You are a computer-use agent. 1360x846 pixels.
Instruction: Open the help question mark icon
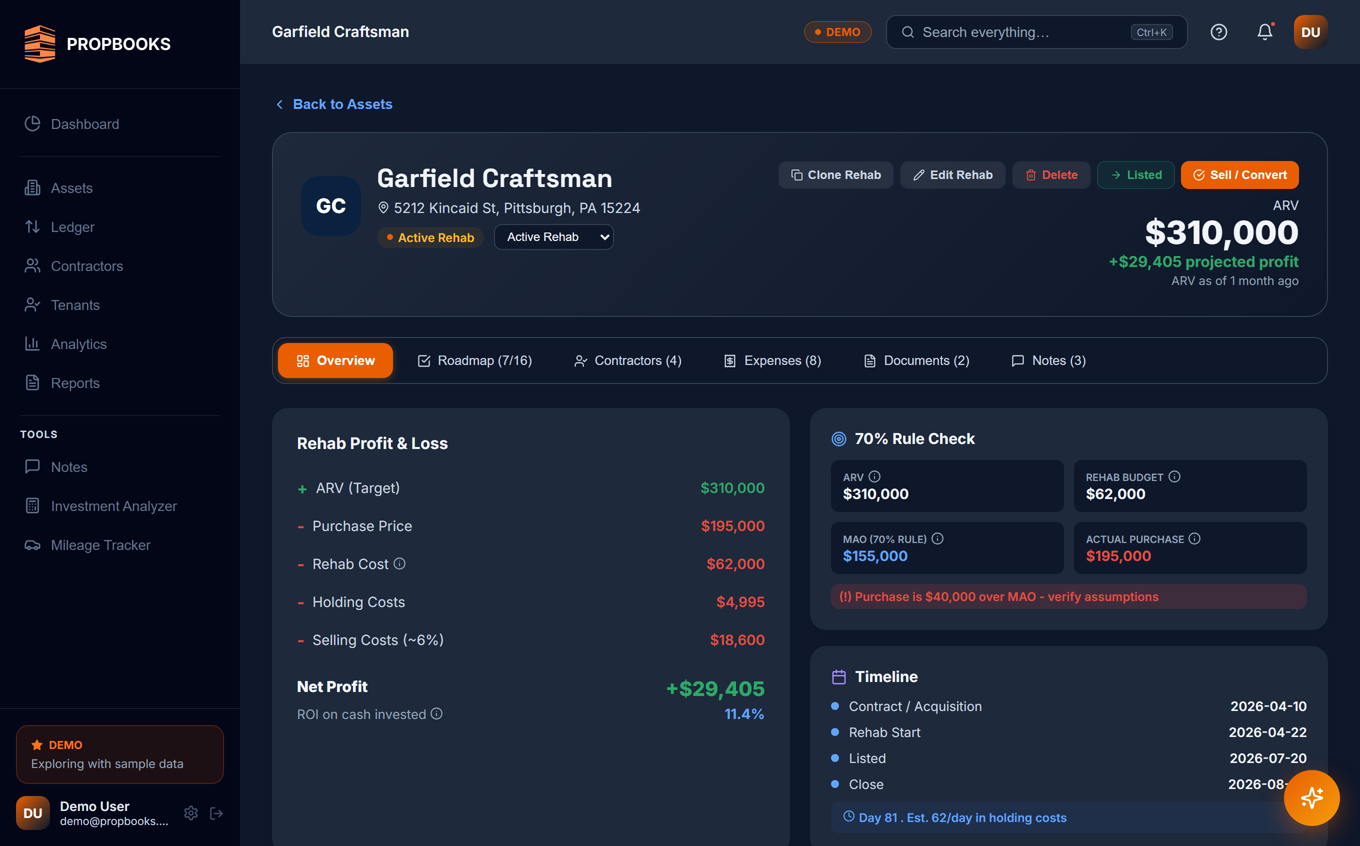point(1218,32)
